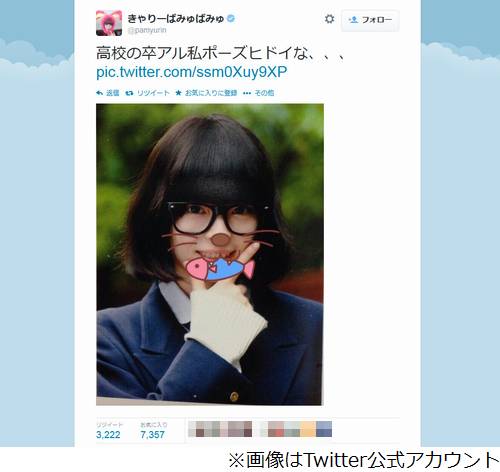The height and width of the screenshot is (472, 500).
Task: View the attached yearbook photo
Action: point(210,254)
